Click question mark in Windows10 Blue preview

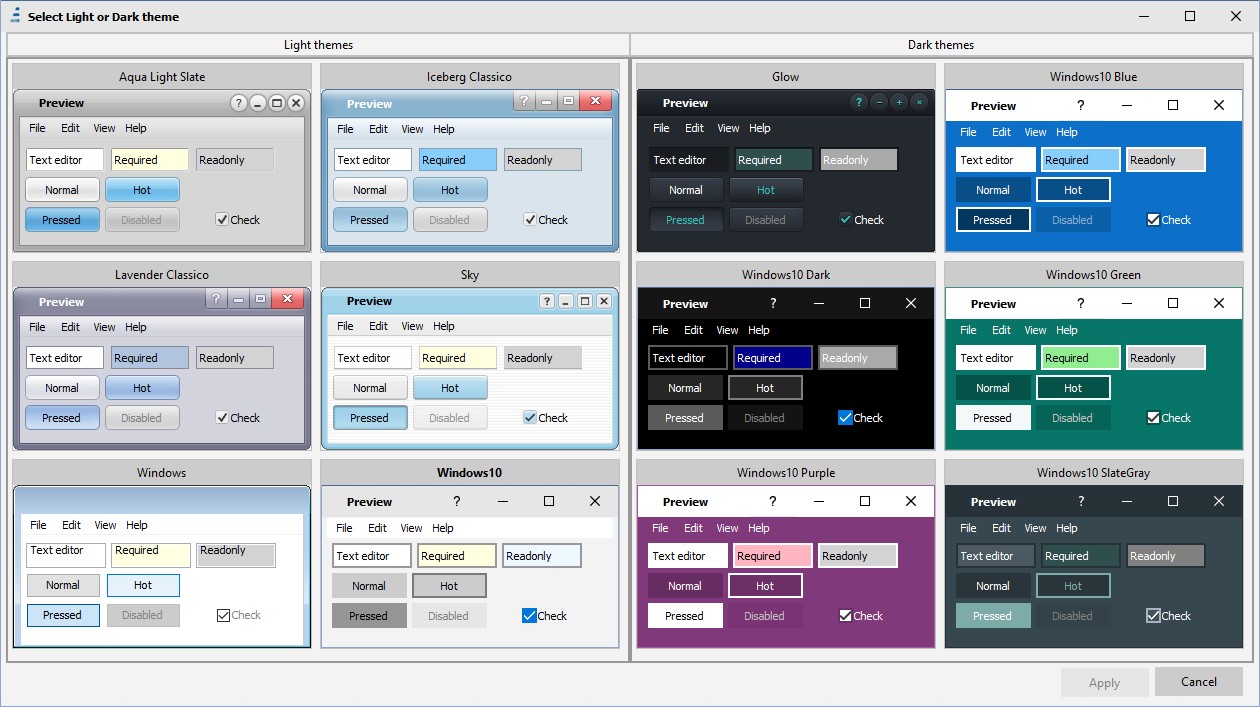coord(1080,105)
